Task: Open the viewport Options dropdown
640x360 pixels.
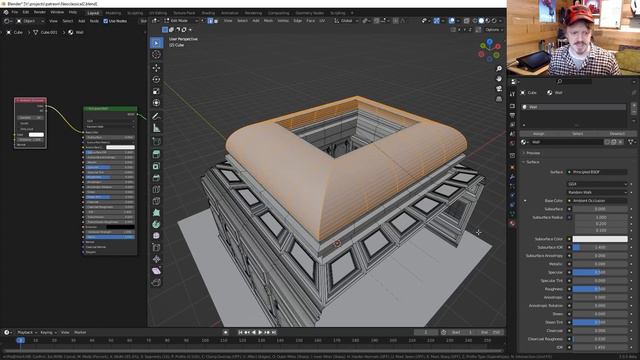Action: 493,30
